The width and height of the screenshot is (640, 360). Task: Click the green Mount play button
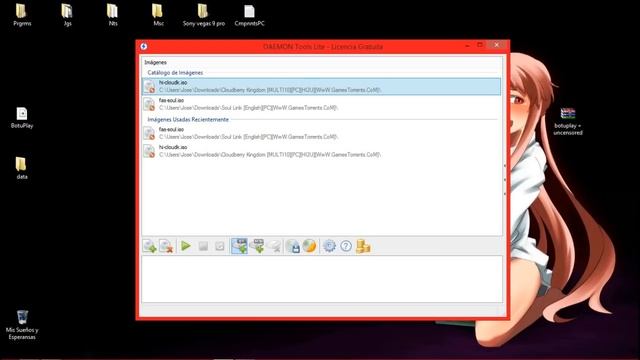(x=186, y=246)
